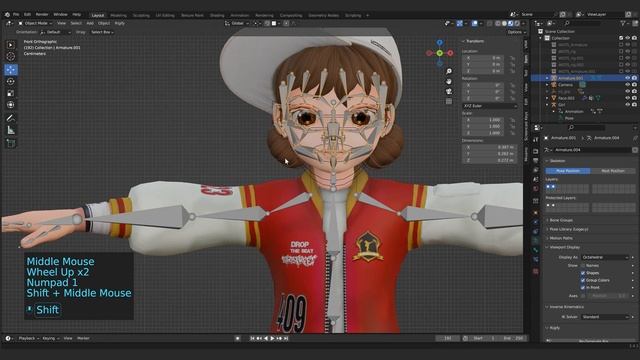
Task: Select the Rotate tool
Action: click(x=11, y=81)
